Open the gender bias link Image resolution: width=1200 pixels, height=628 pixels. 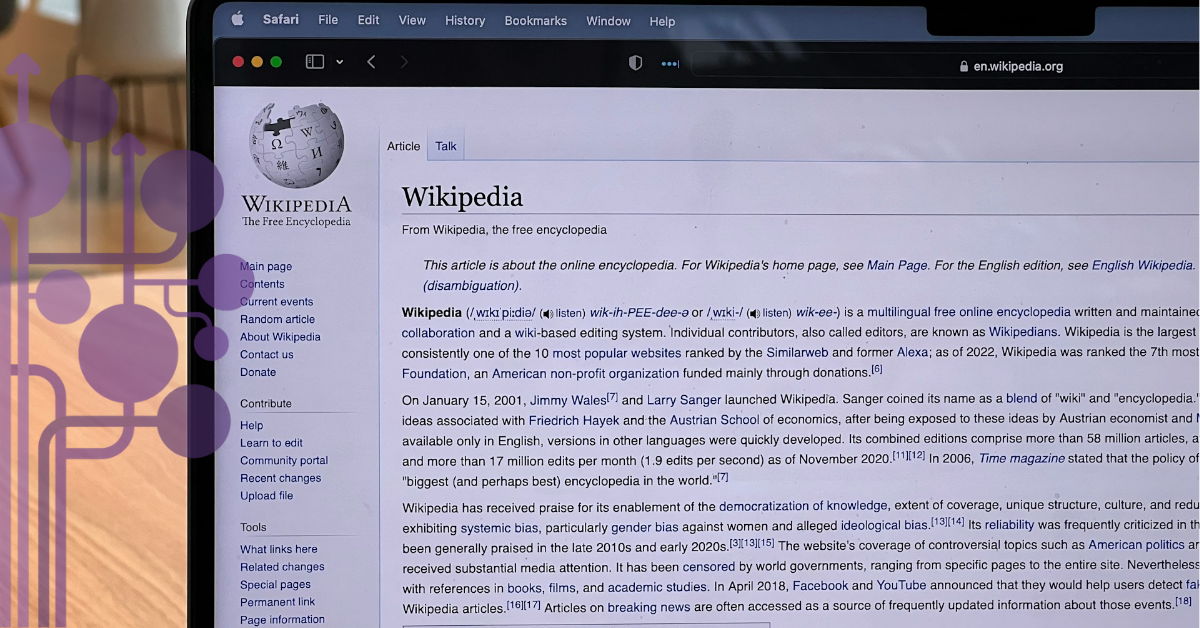click(645, 527)
